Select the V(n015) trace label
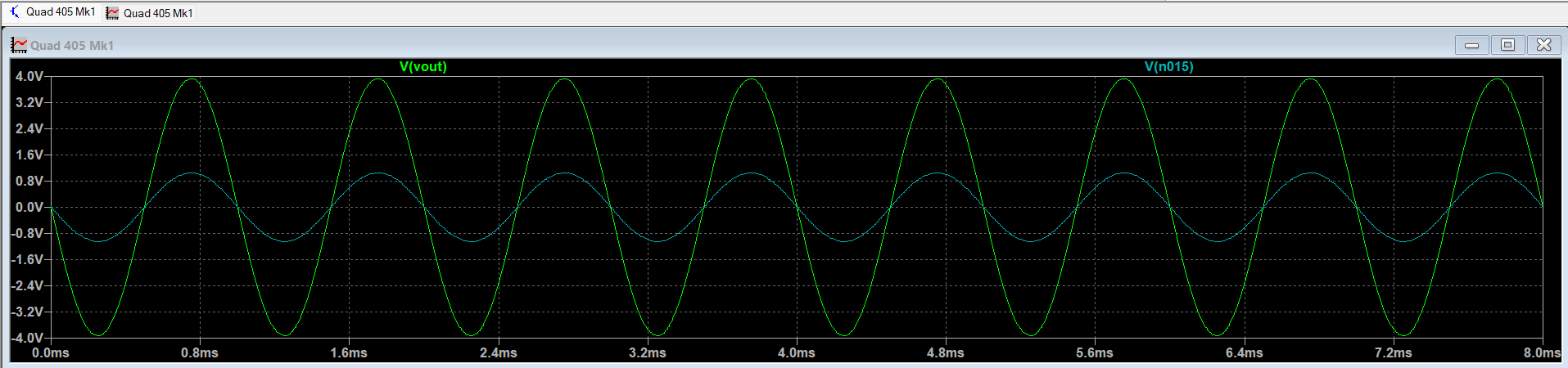Screen dimensions: 1568x368 (x=1168, y=66)
